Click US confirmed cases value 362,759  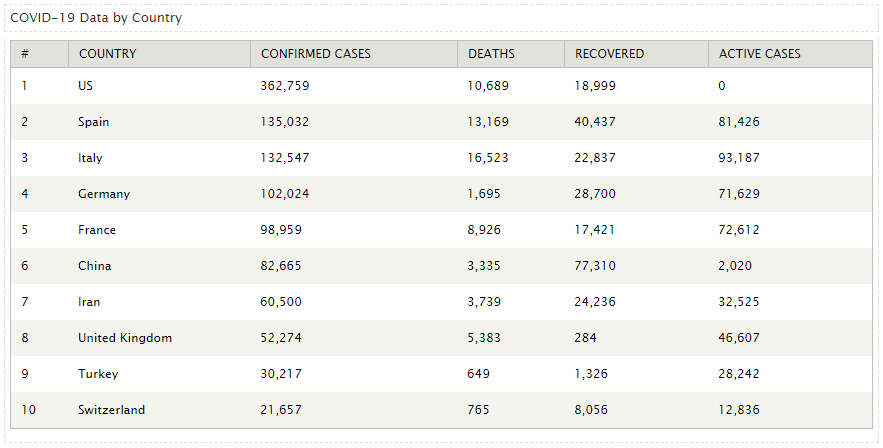285,86
